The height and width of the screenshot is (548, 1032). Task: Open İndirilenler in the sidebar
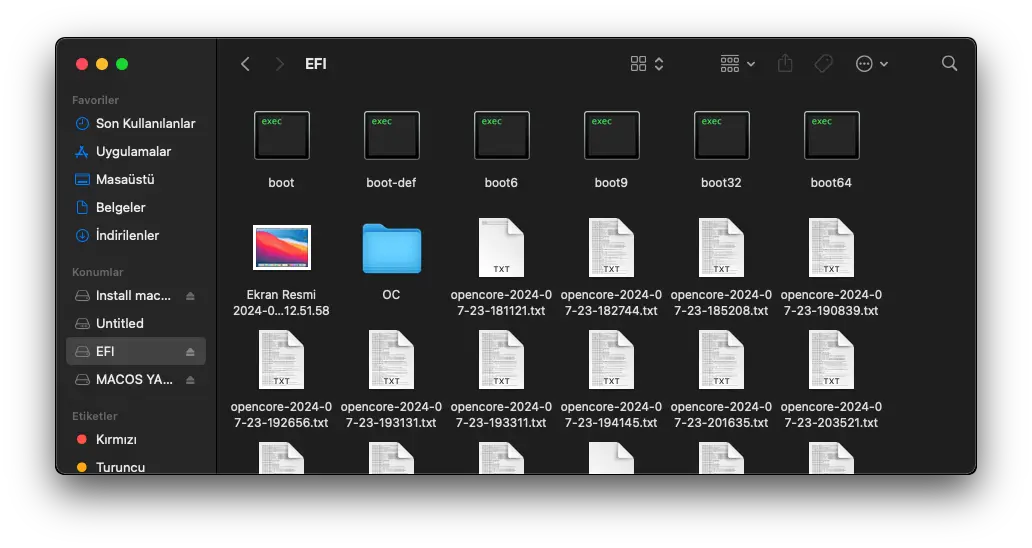click(136, 236)
